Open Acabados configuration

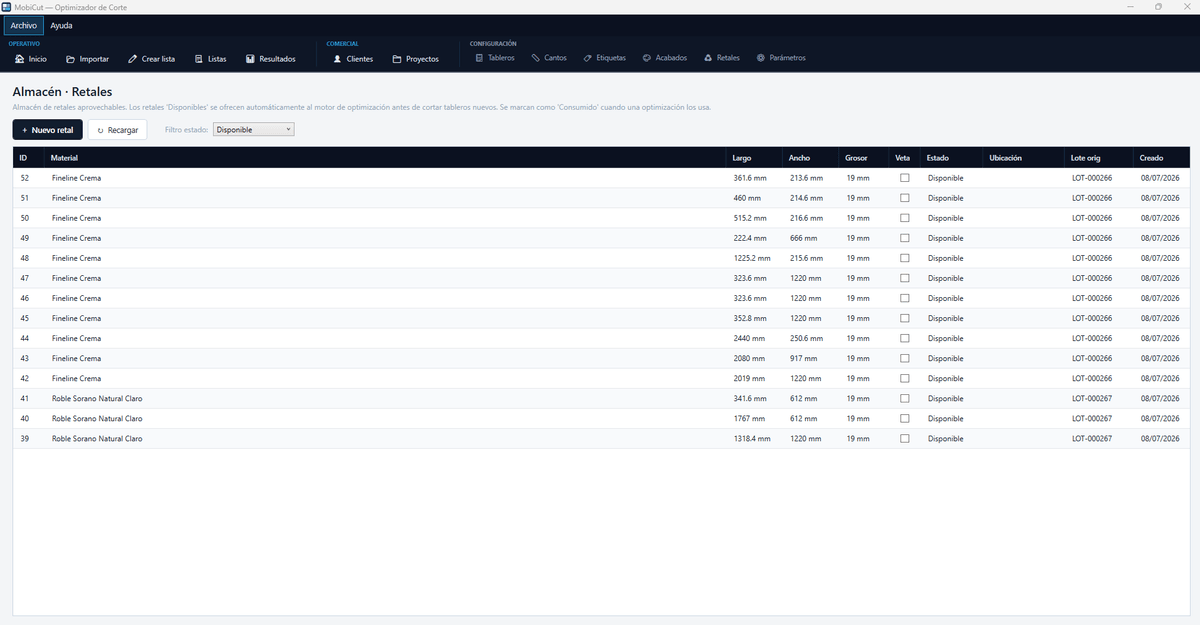pyautogui.click(x=664, y=58)
